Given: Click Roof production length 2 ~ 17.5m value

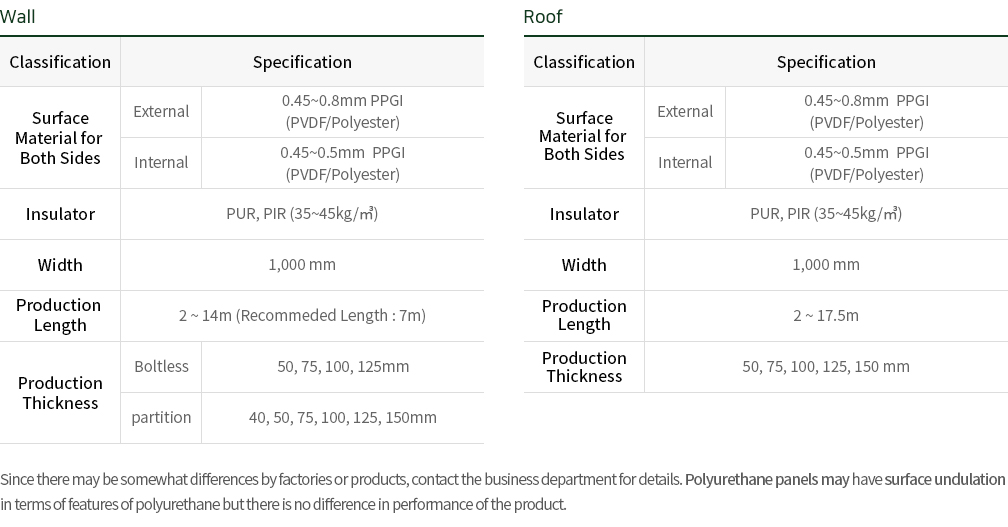Looking at the screenshot, I should click(x=826, y=316).
